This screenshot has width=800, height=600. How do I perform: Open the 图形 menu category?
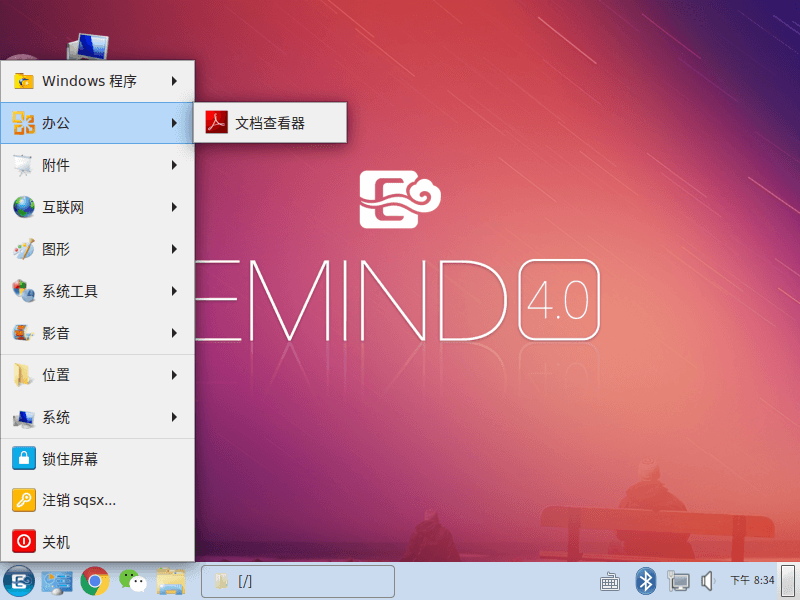(97, 249)
